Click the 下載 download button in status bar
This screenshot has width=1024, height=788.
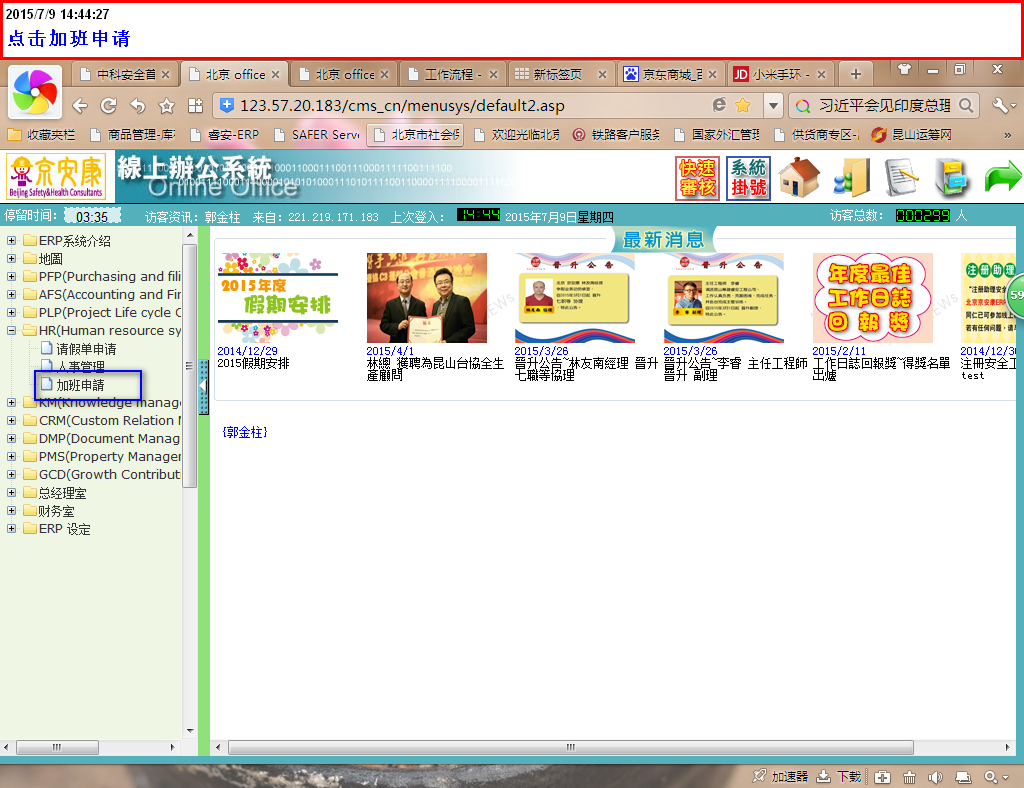pos(839,777)
